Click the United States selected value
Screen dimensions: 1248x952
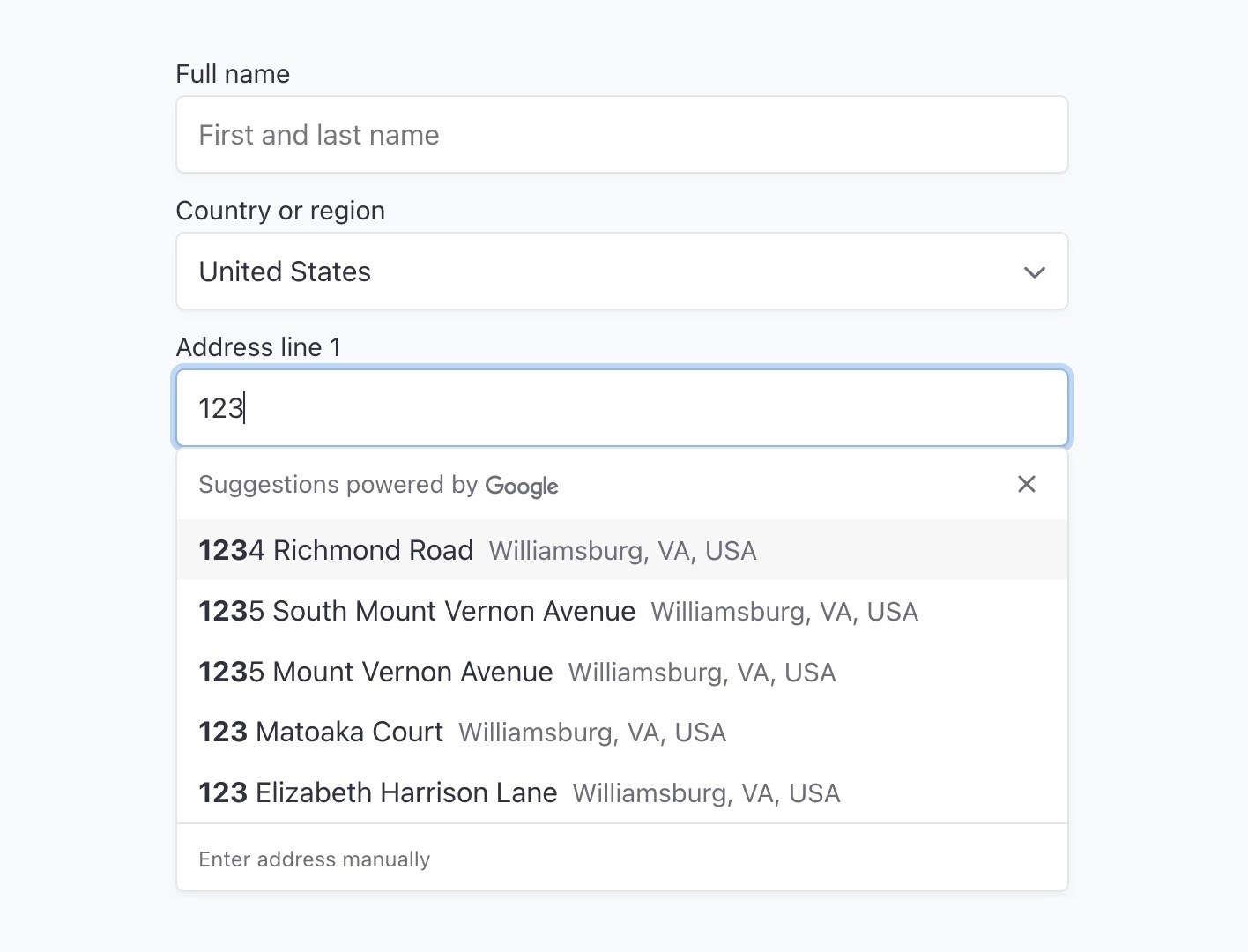[285, 271]
